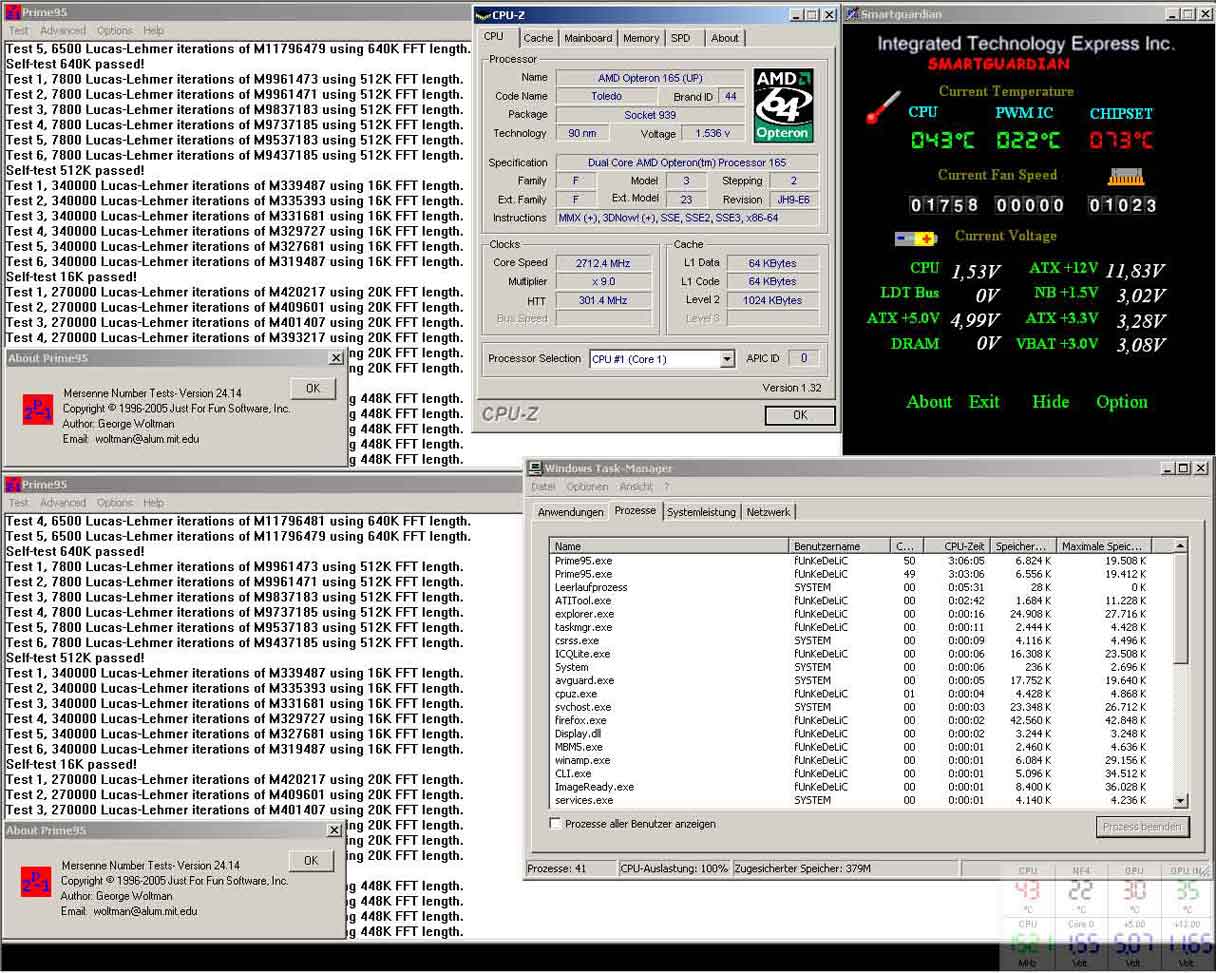Click the HTT 301.4 MHz value in CPU-Z
This screenshot has width=1216, height=973.
[604, 300]
